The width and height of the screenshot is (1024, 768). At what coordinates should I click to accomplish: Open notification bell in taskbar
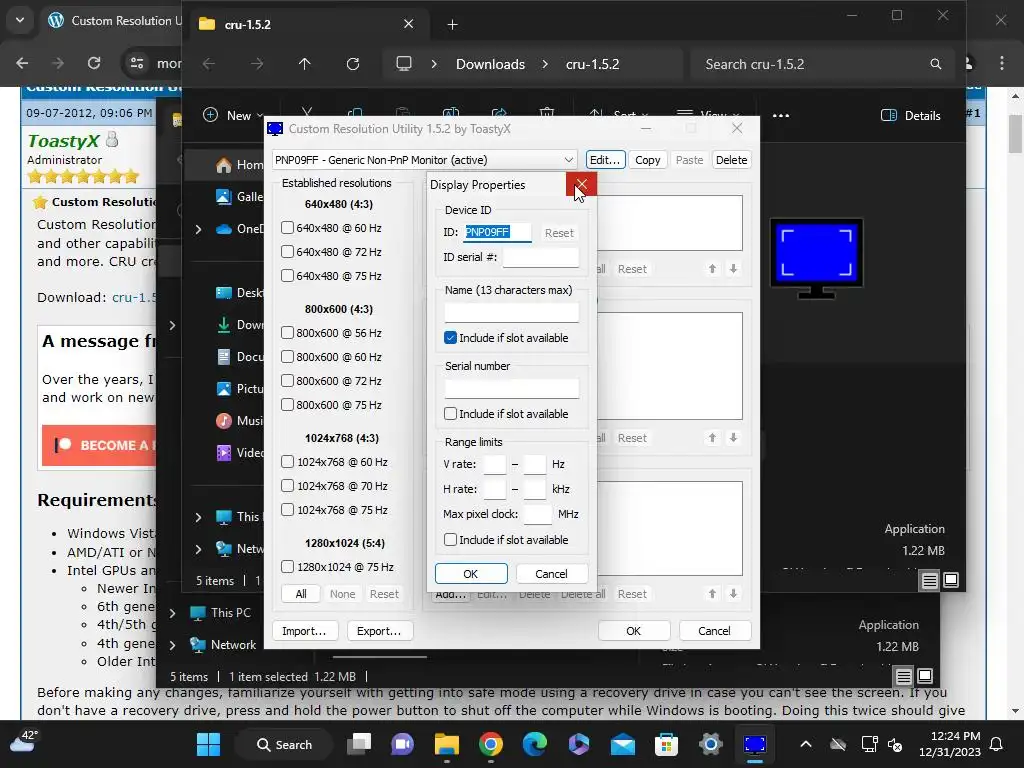[997, 744]
